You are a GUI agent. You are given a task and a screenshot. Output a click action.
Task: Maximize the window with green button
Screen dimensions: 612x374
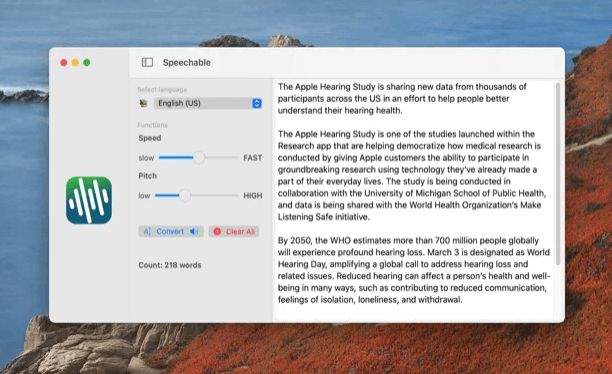pos(87,62)
